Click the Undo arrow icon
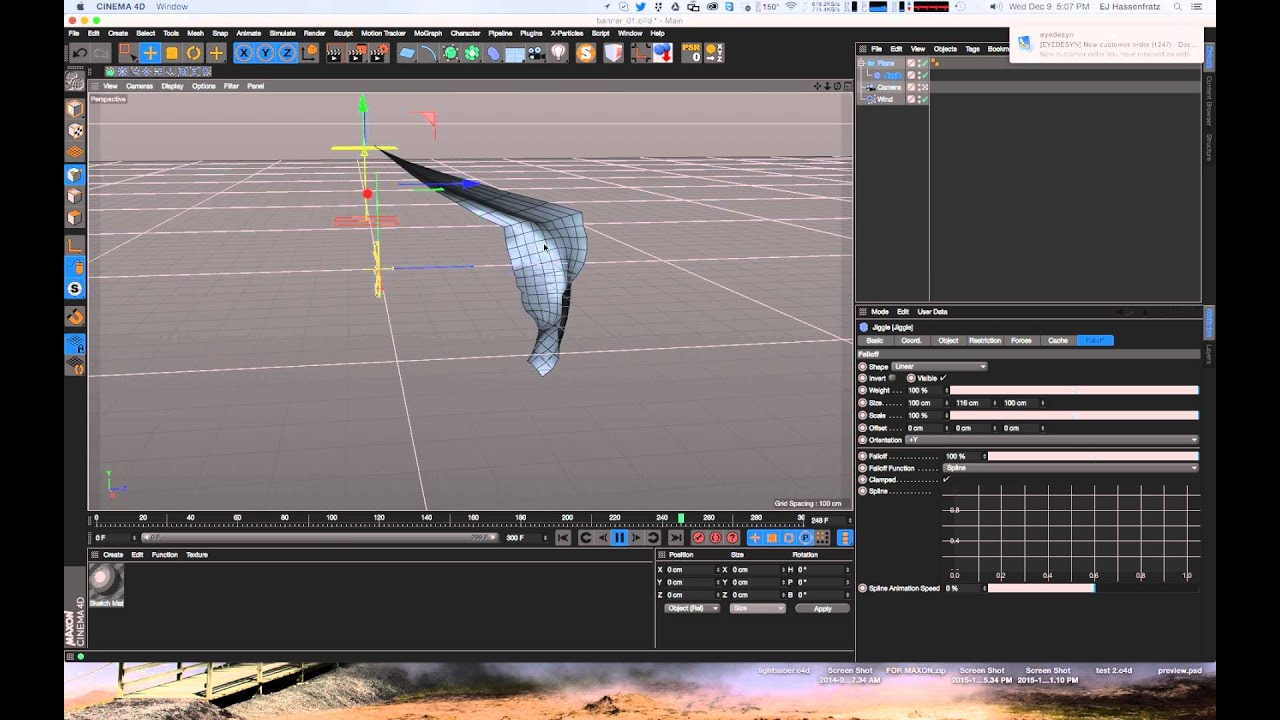The image size is (1280, 720). [79, 53]
